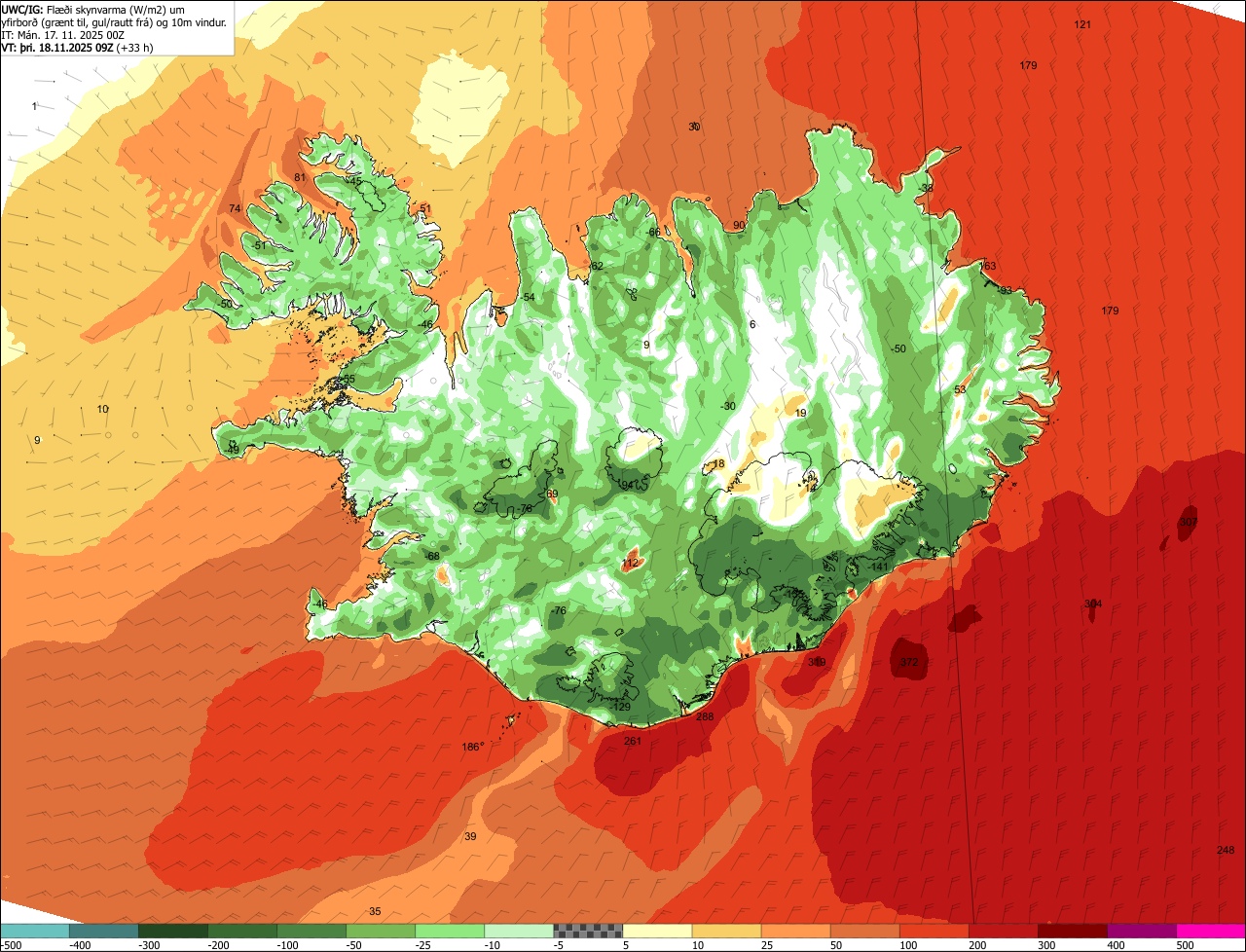
Task: Click the flux value 93 on the east coast
Action: point(1006,290)
